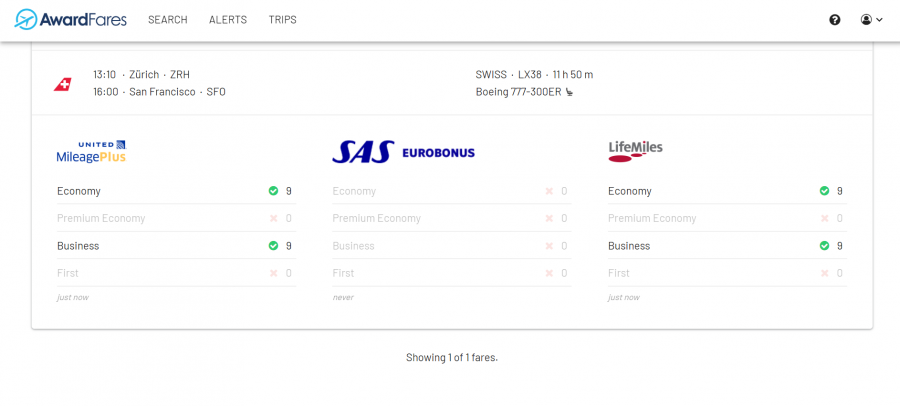Click the AwardFares logo
Screen dimensions: 900x406
pos(71,19)
